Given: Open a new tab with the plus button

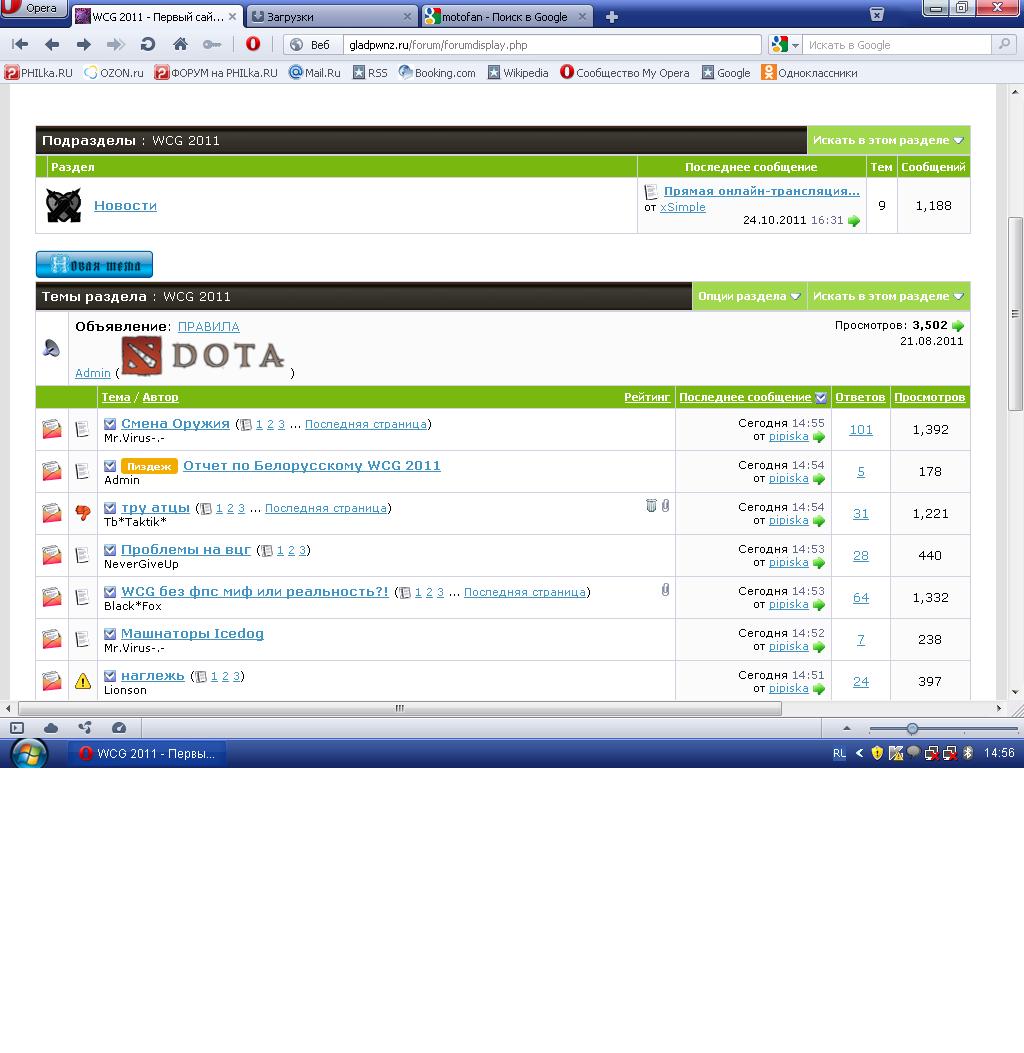Looking at the screenshot, I should (612, 17).
